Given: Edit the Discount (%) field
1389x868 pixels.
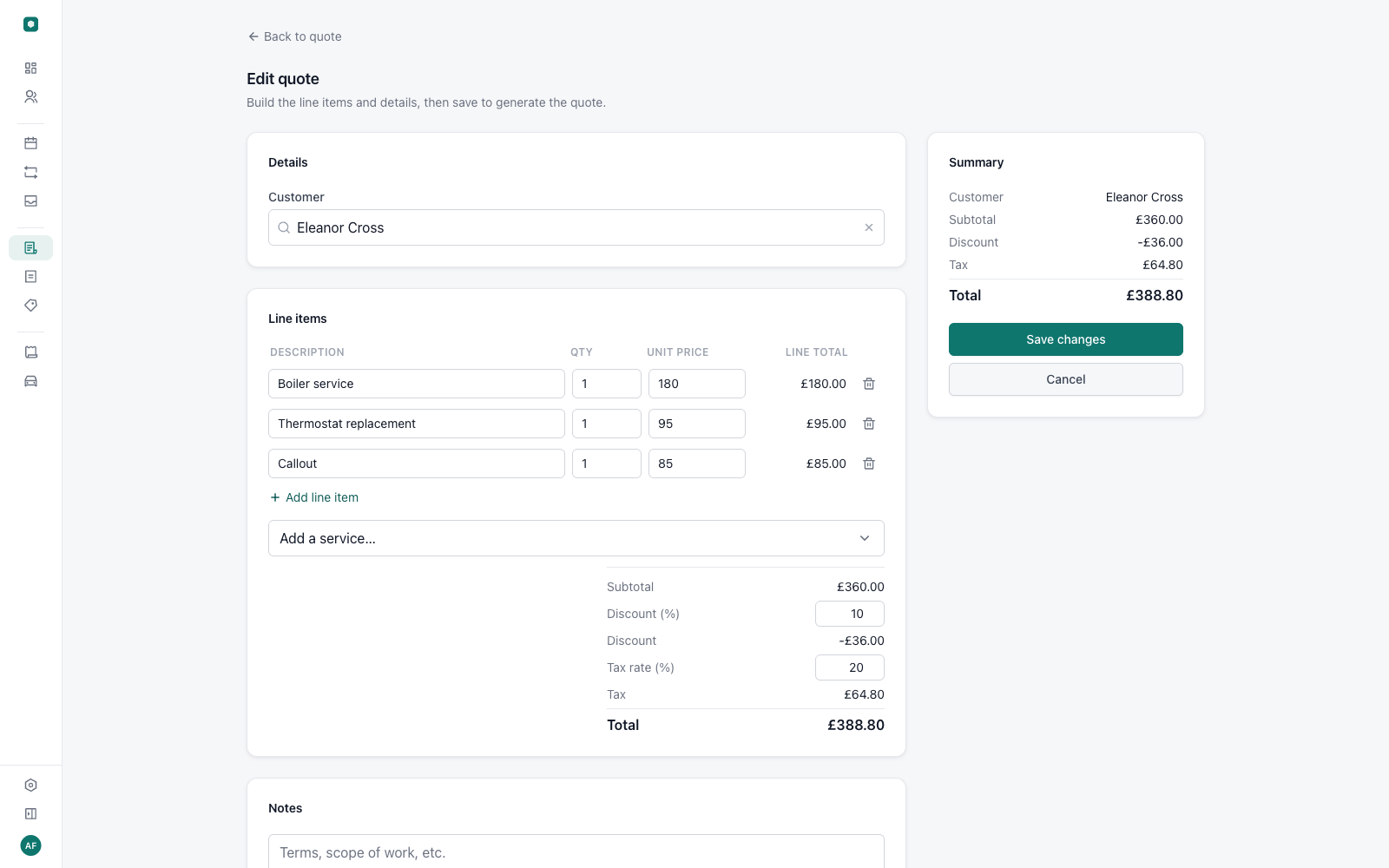Looking at the screenshot, I should click(x=850, y=614).
